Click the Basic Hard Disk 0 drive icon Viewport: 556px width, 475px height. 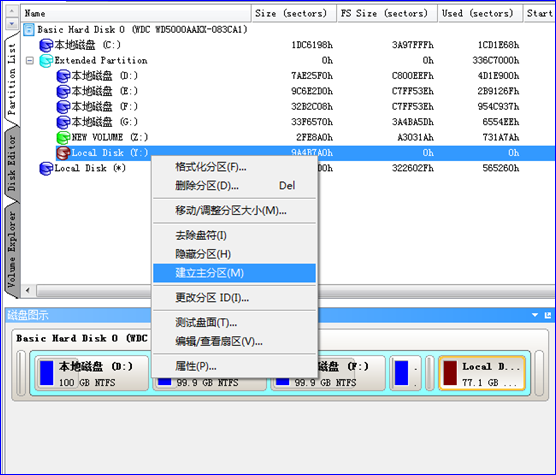(29, 30)
